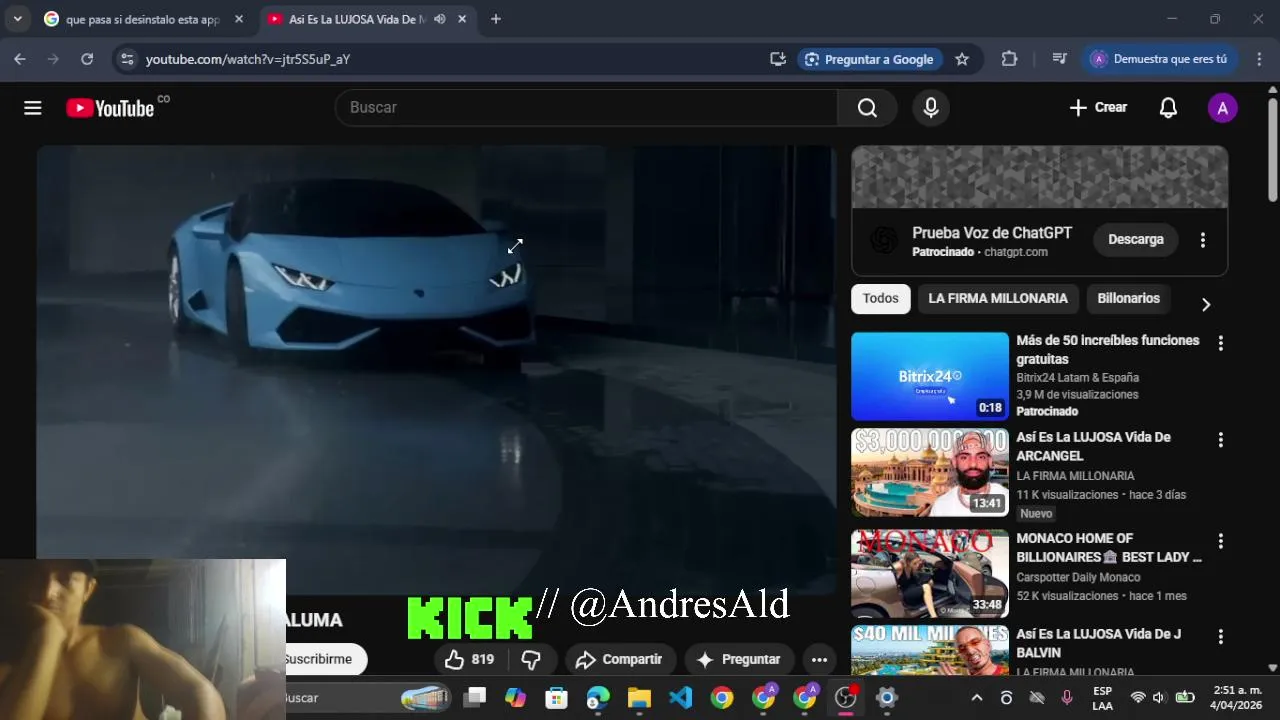Click the YouTube search magnifier button
Image resolution: width=1280 pixels, height=720 pixels.
click(867, 108)
